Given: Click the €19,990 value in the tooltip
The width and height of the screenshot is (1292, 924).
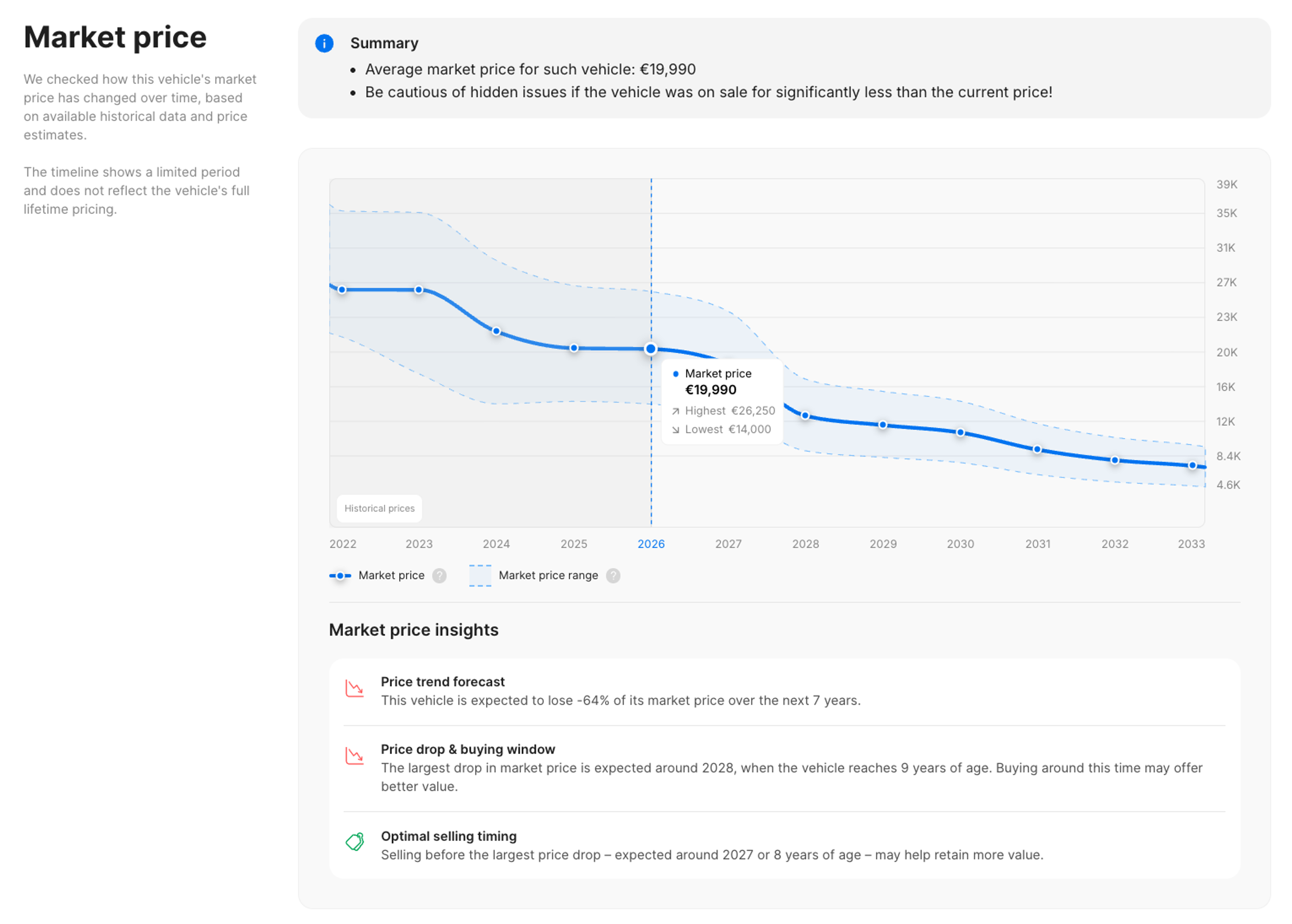Looking at the screenshot, I should pos(710,390).
